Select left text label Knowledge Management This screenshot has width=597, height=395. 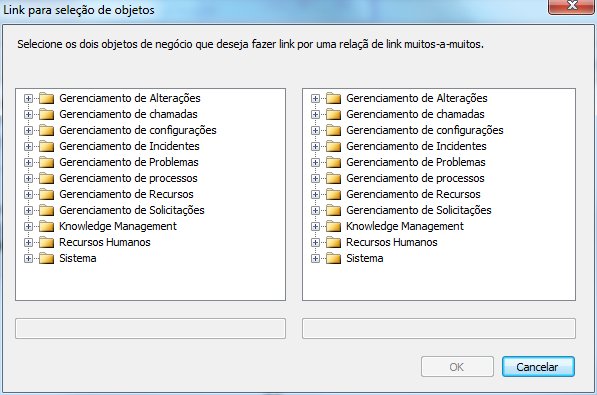[x=118, y=226]
